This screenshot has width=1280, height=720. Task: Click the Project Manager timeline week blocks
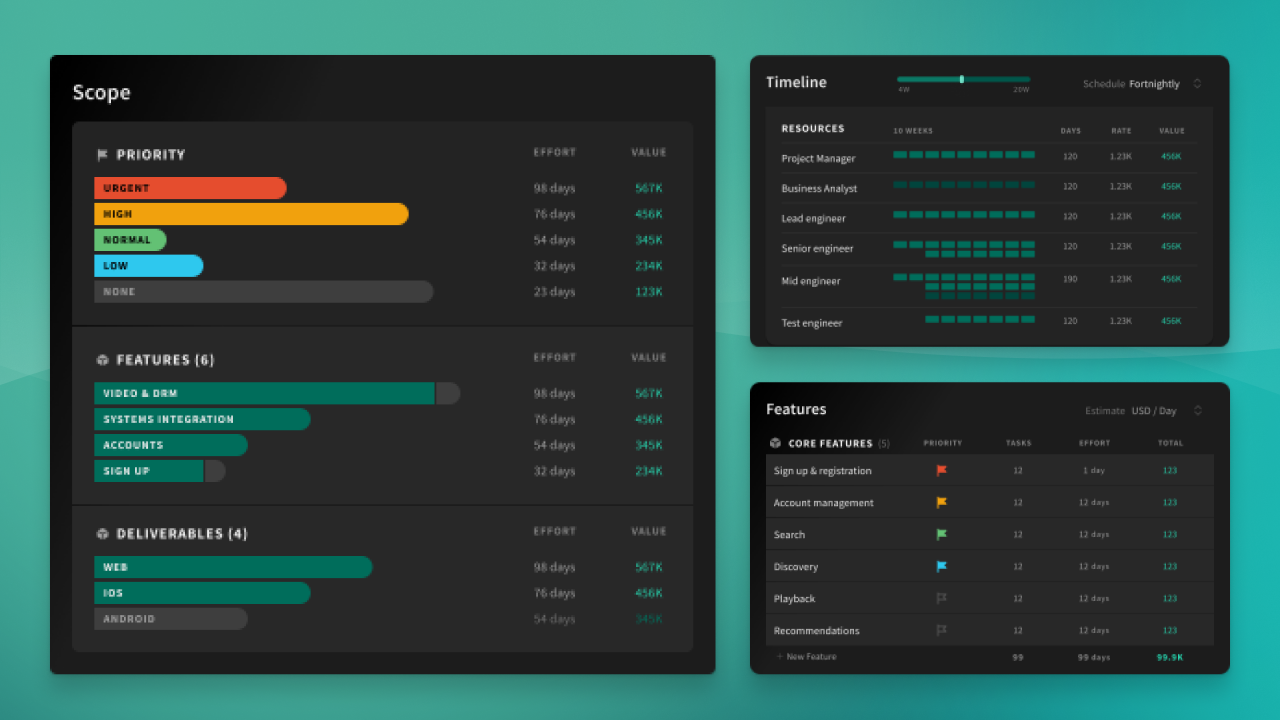(964, 155)
